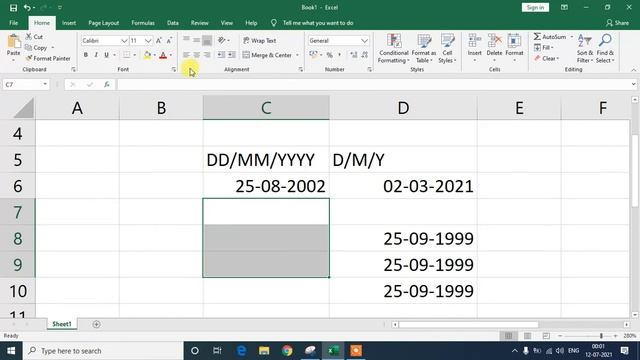Screen dimensions: 640x360
Task: Click the Fill button in Editing group
Action: 543,47
